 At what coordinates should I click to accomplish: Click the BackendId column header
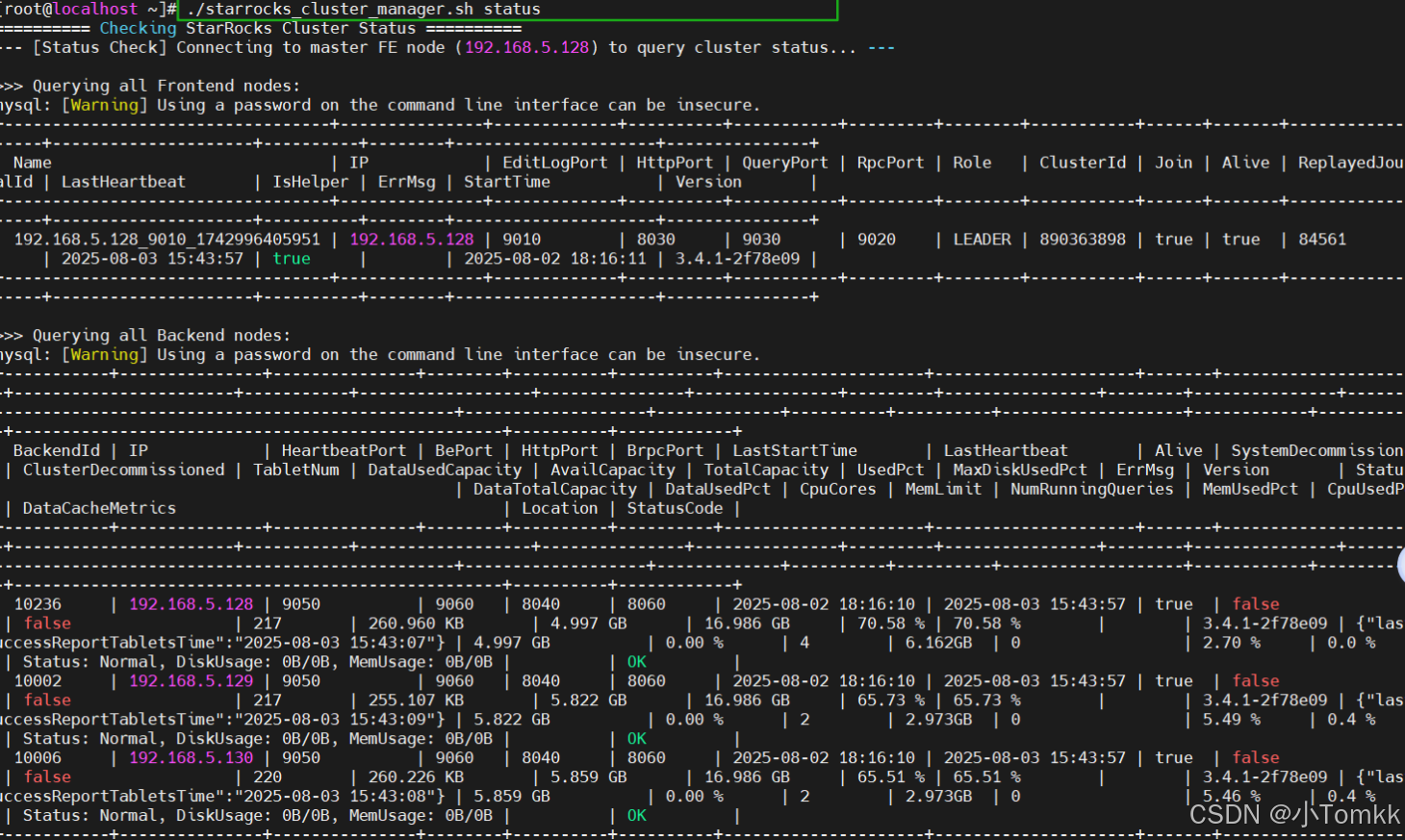(x=56, y=451)
